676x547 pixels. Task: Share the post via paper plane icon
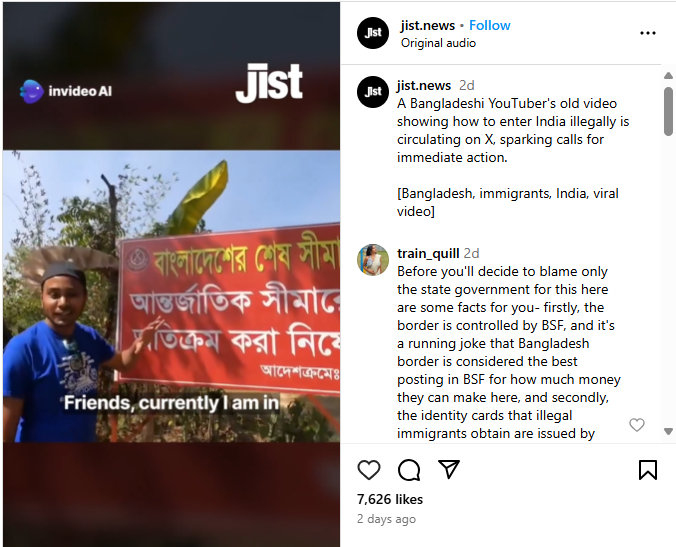[x=449, y=469]
